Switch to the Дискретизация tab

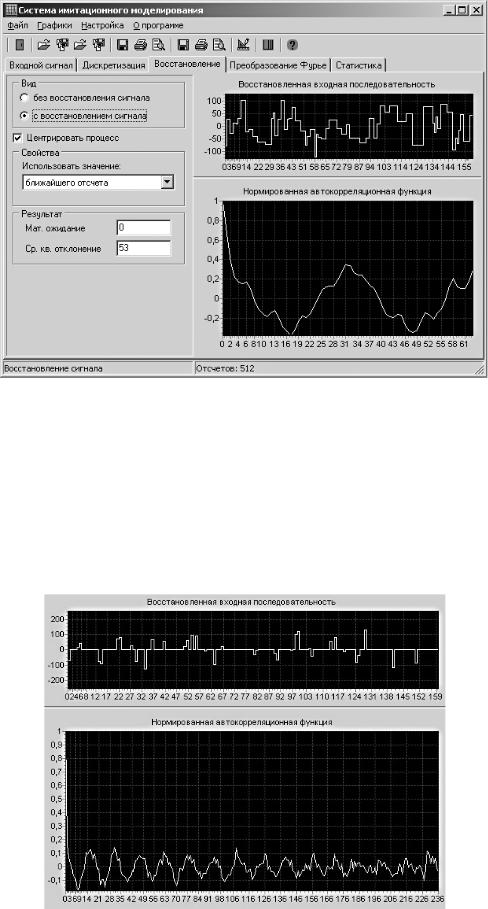(113, 66)
